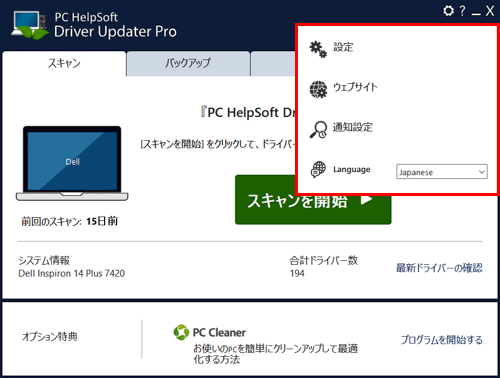Click the Language label text
This screenshot has height=378, width=500.
coord(352,169)
